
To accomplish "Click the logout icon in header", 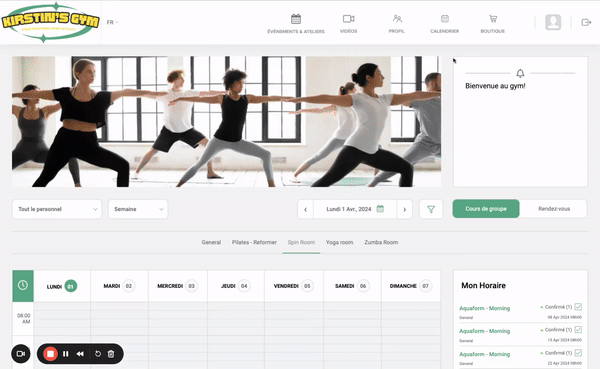I will point(586,23).
